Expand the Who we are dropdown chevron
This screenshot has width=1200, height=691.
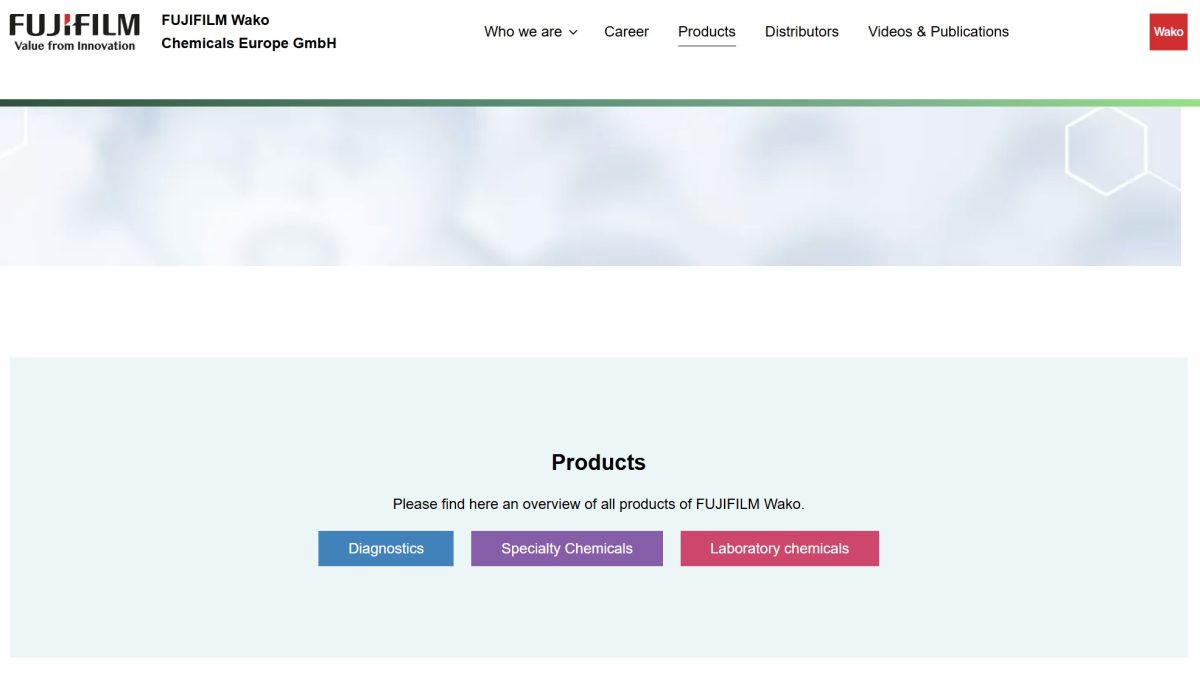(573, 32)
